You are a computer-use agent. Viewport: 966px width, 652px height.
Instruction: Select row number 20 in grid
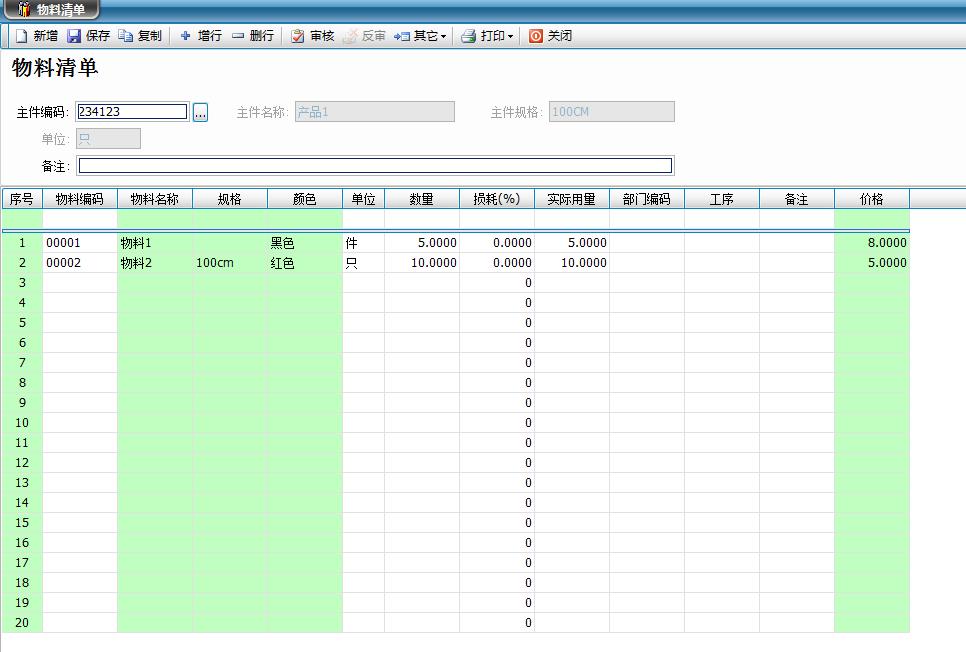tap(22, 622)
